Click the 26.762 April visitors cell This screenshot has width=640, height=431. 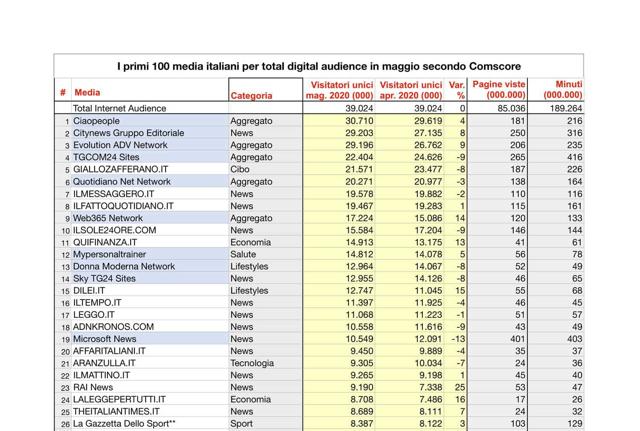click(428, 145)
